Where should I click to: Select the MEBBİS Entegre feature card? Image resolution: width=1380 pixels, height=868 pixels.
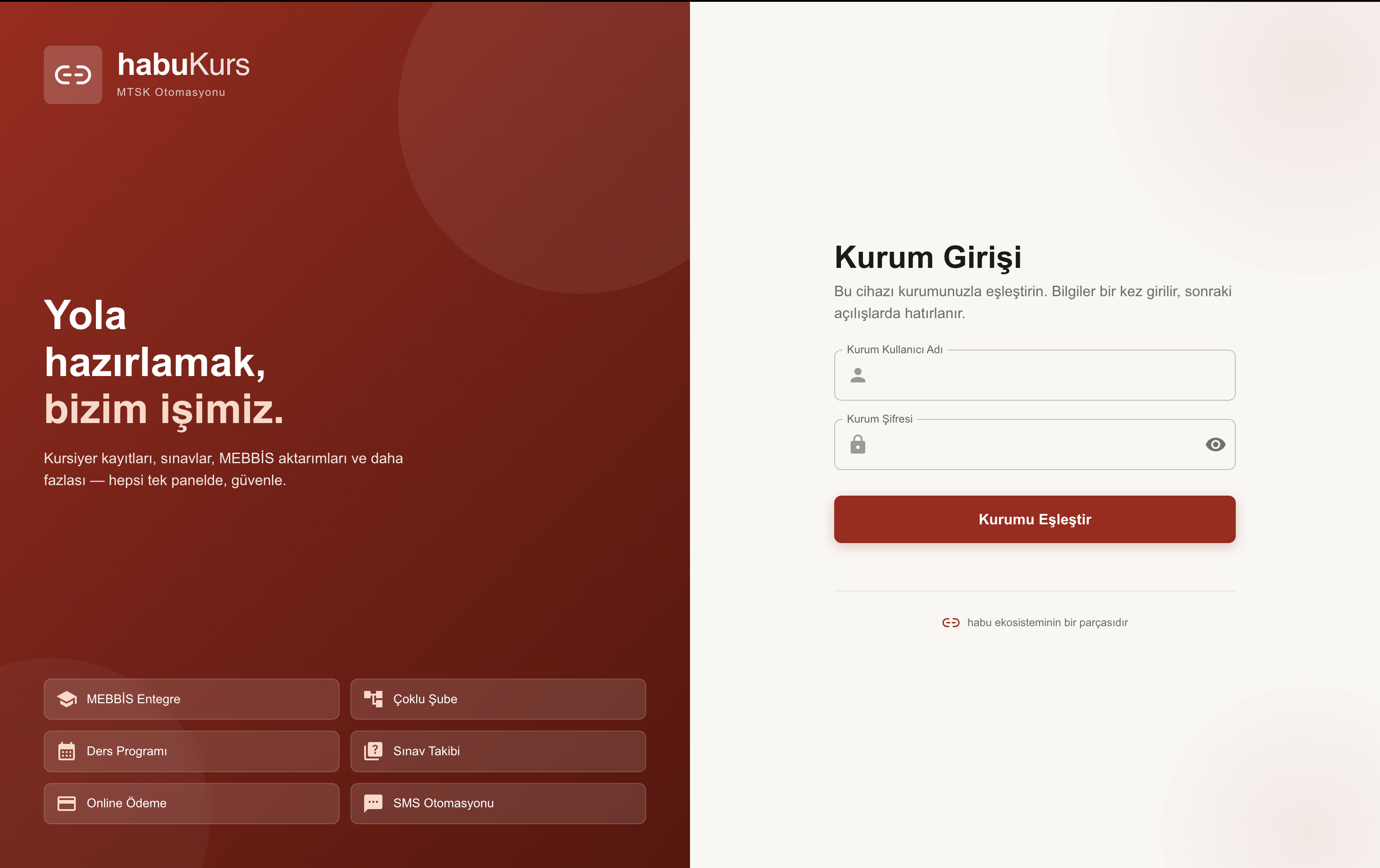coord(191,699)
